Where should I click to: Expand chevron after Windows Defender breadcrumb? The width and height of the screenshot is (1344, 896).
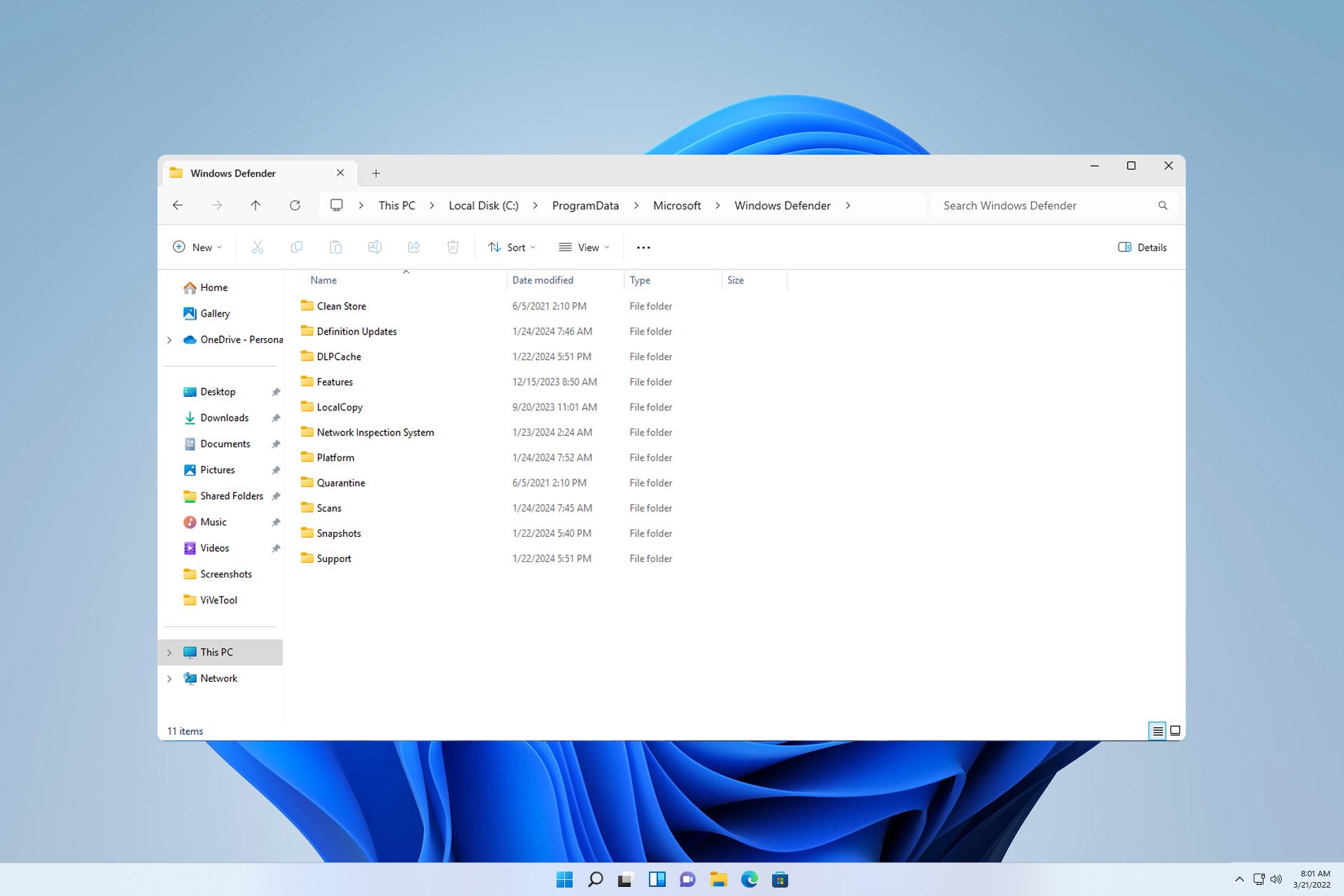click(x=848, y=206)
